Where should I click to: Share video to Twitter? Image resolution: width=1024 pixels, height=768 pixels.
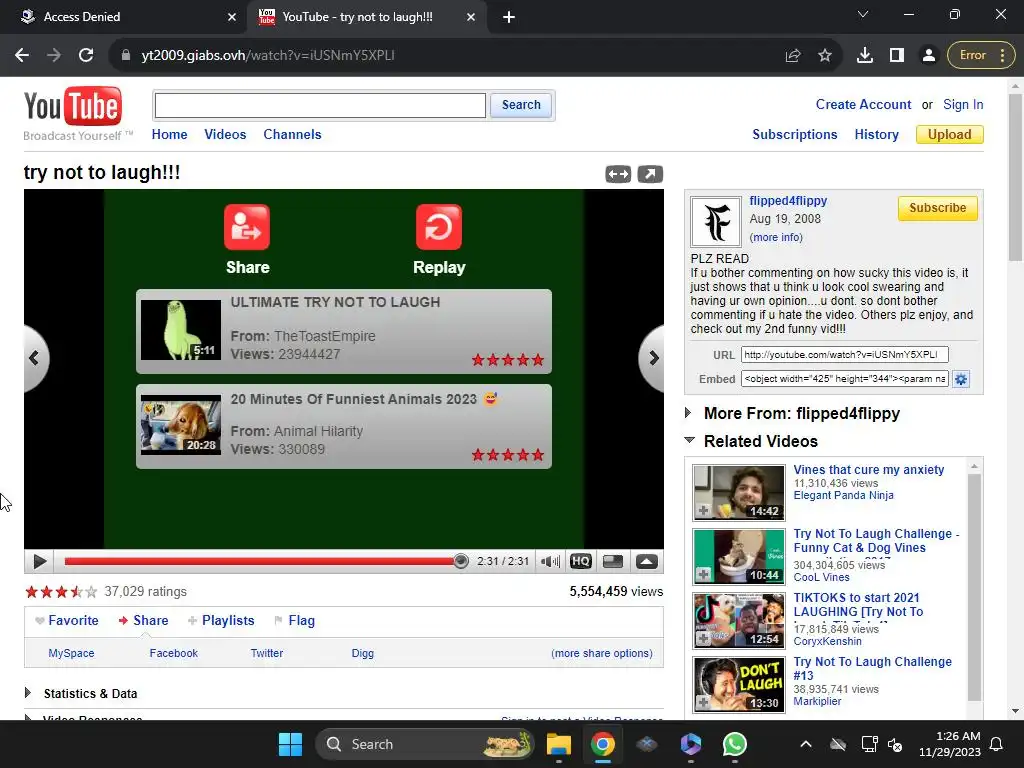[267, 653]
